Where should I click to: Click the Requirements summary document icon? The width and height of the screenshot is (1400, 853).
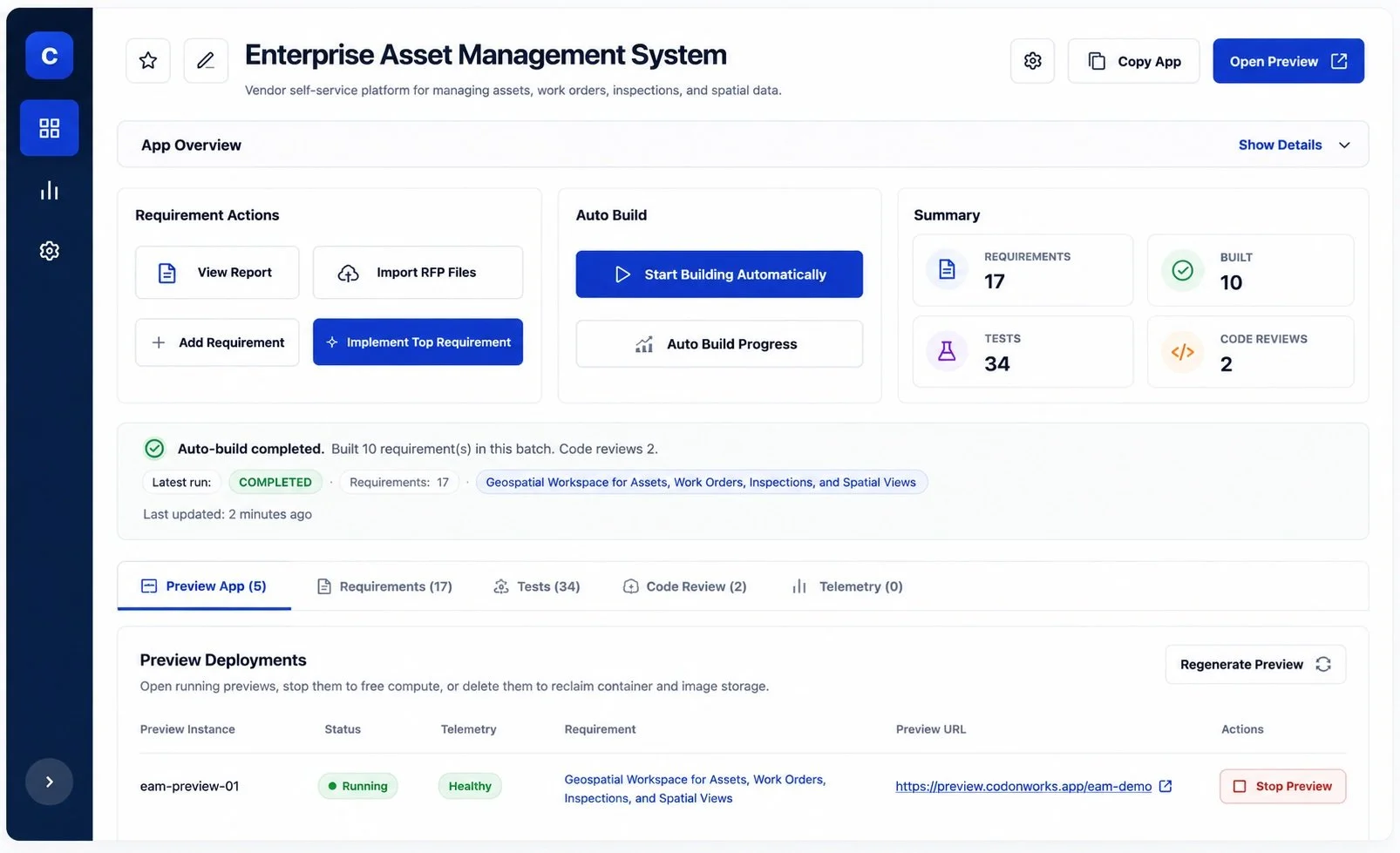coord(947,269)
